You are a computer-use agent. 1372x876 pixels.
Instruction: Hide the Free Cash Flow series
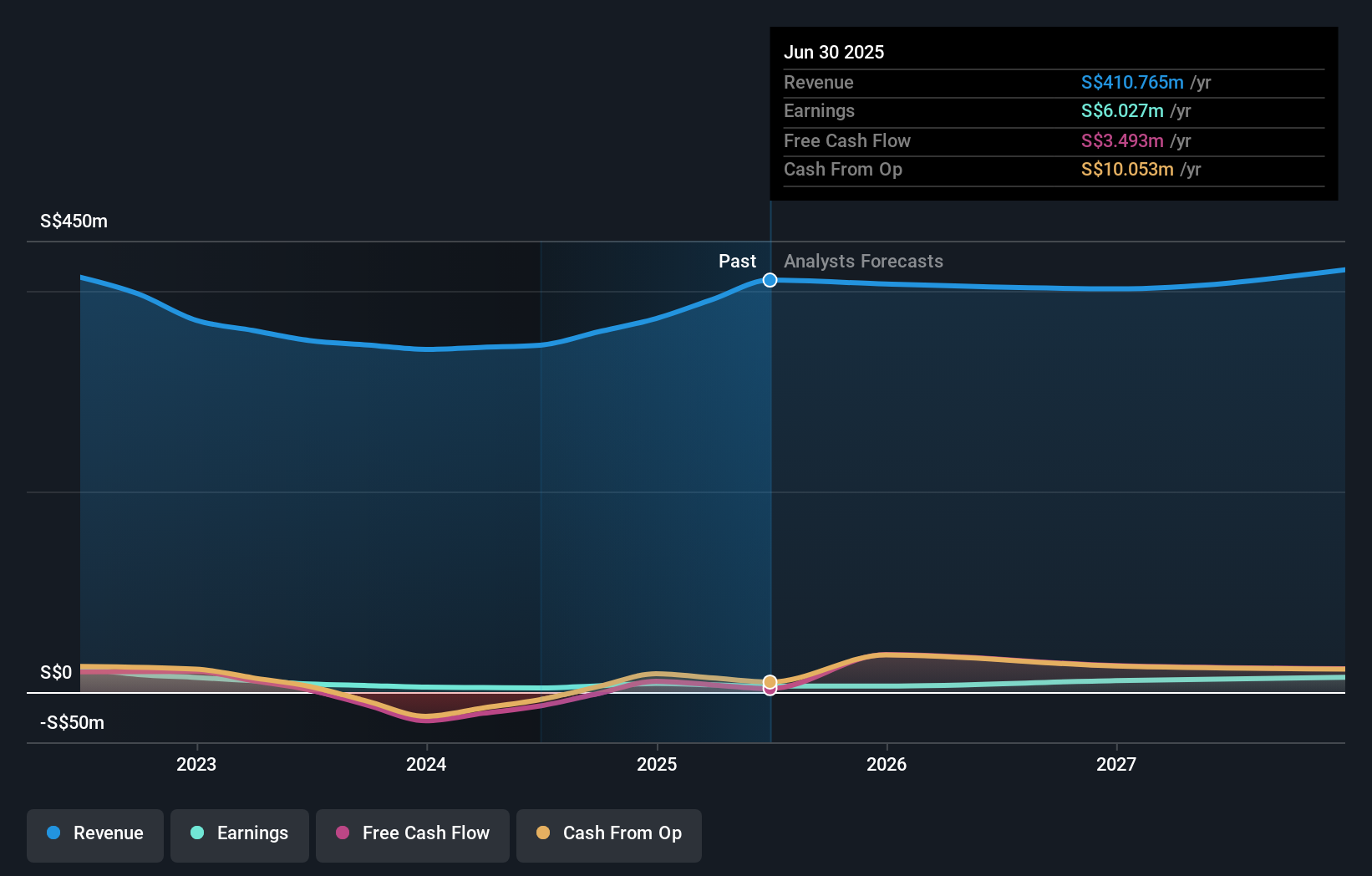point(412,835)
